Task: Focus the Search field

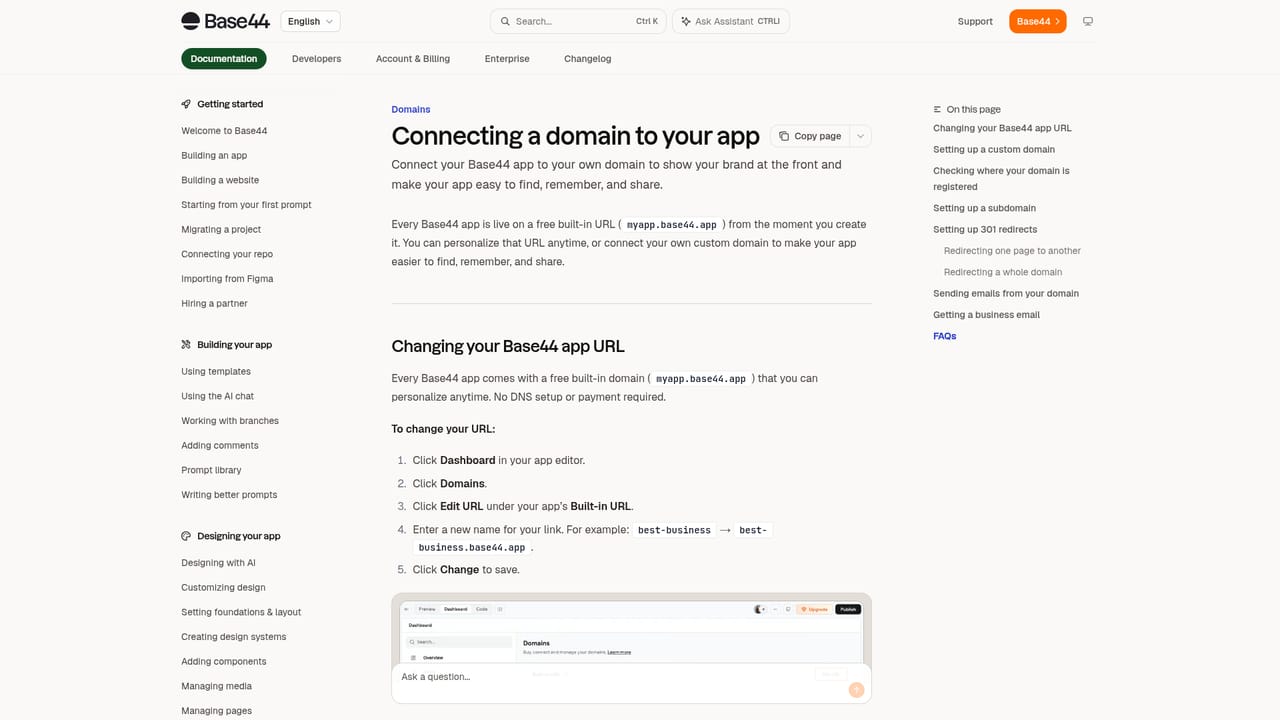Action: (578, 21)
